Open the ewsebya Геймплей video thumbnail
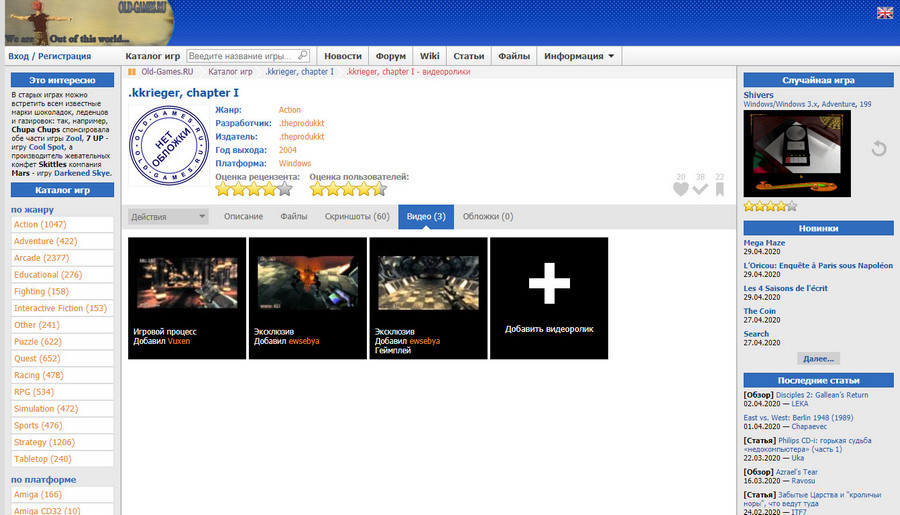 click(428, 283)
